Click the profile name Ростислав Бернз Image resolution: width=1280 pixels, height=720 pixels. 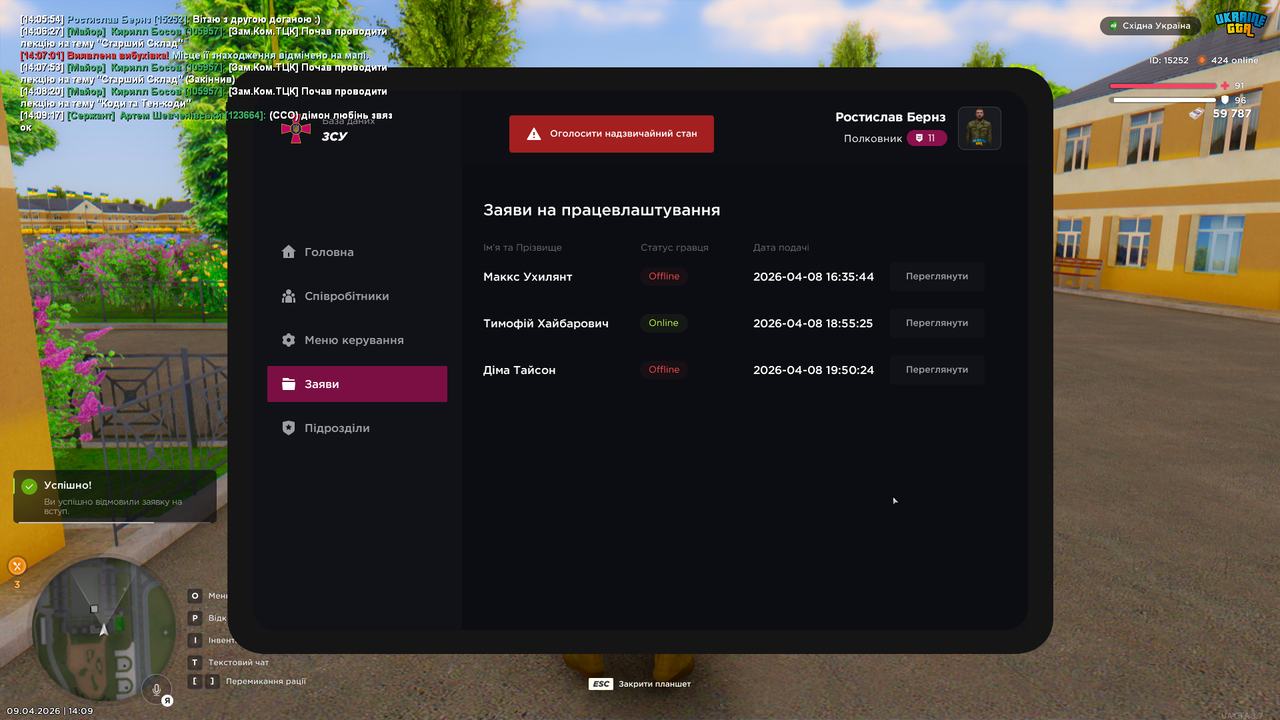point(890,117)
